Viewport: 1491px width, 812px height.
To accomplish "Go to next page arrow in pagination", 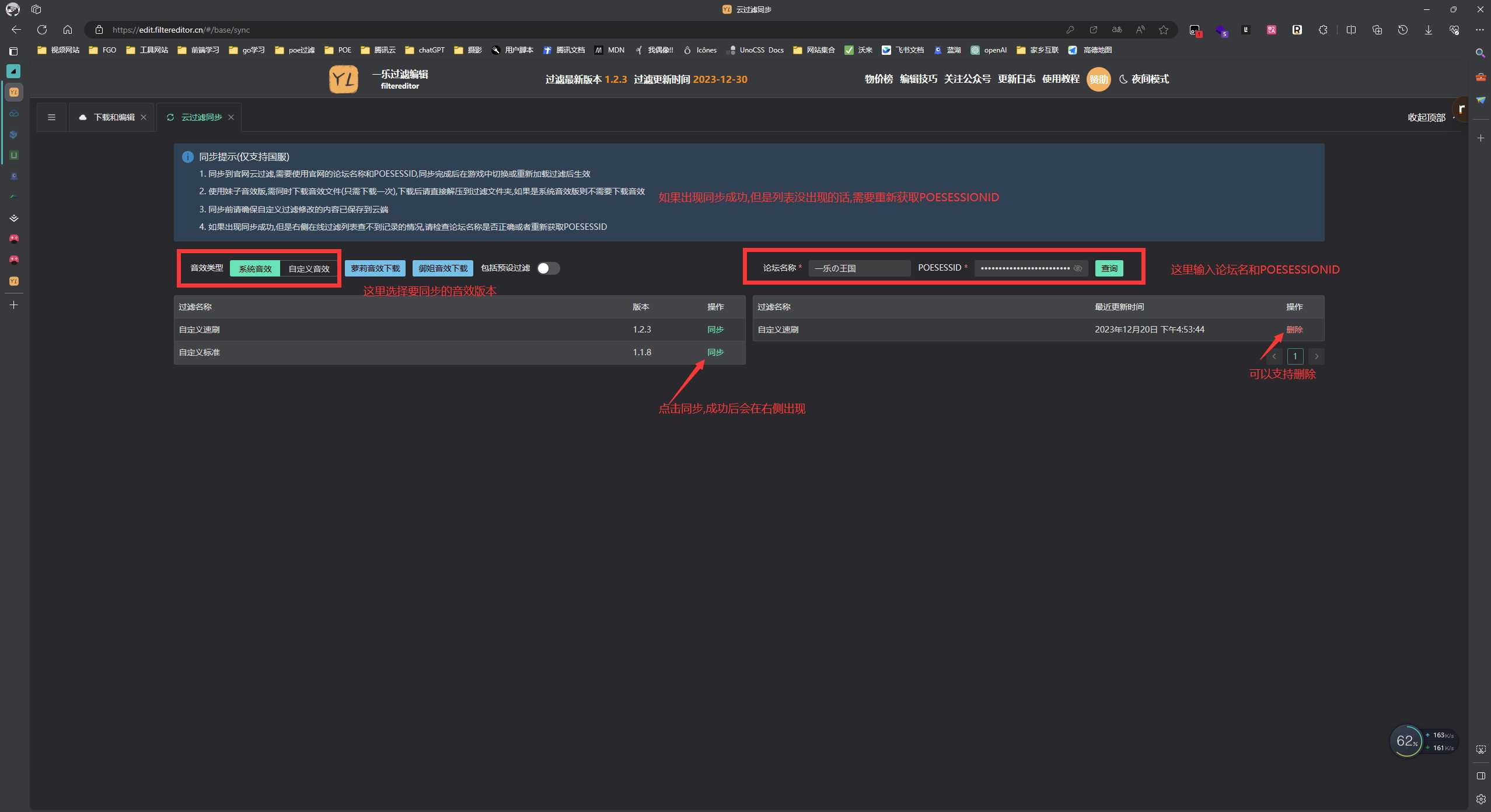I will [1317, 356].
